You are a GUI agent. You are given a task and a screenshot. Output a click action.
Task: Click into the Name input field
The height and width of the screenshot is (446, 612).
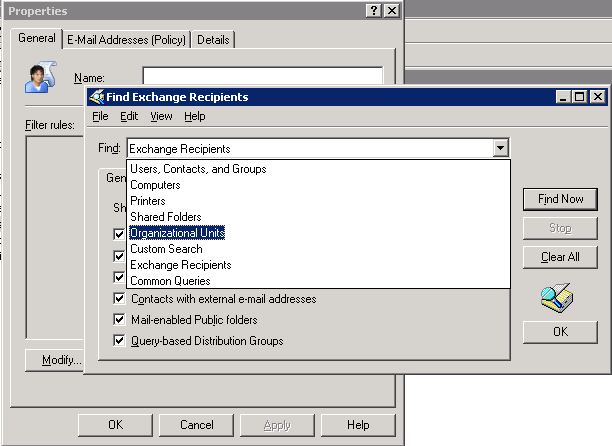click(263, 76)
